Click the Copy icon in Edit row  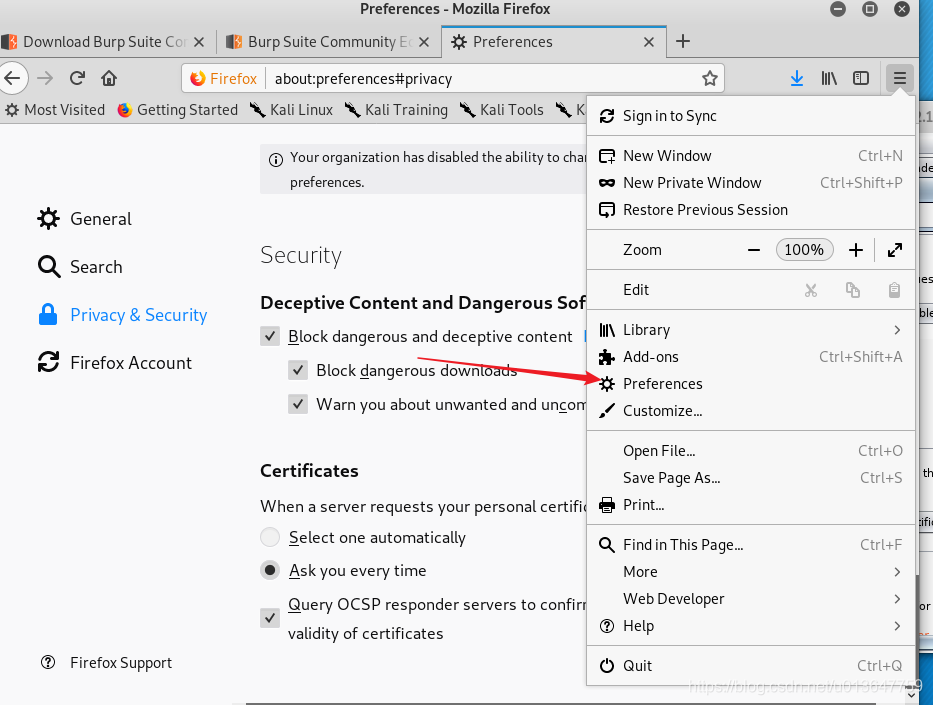pos(853,290)
